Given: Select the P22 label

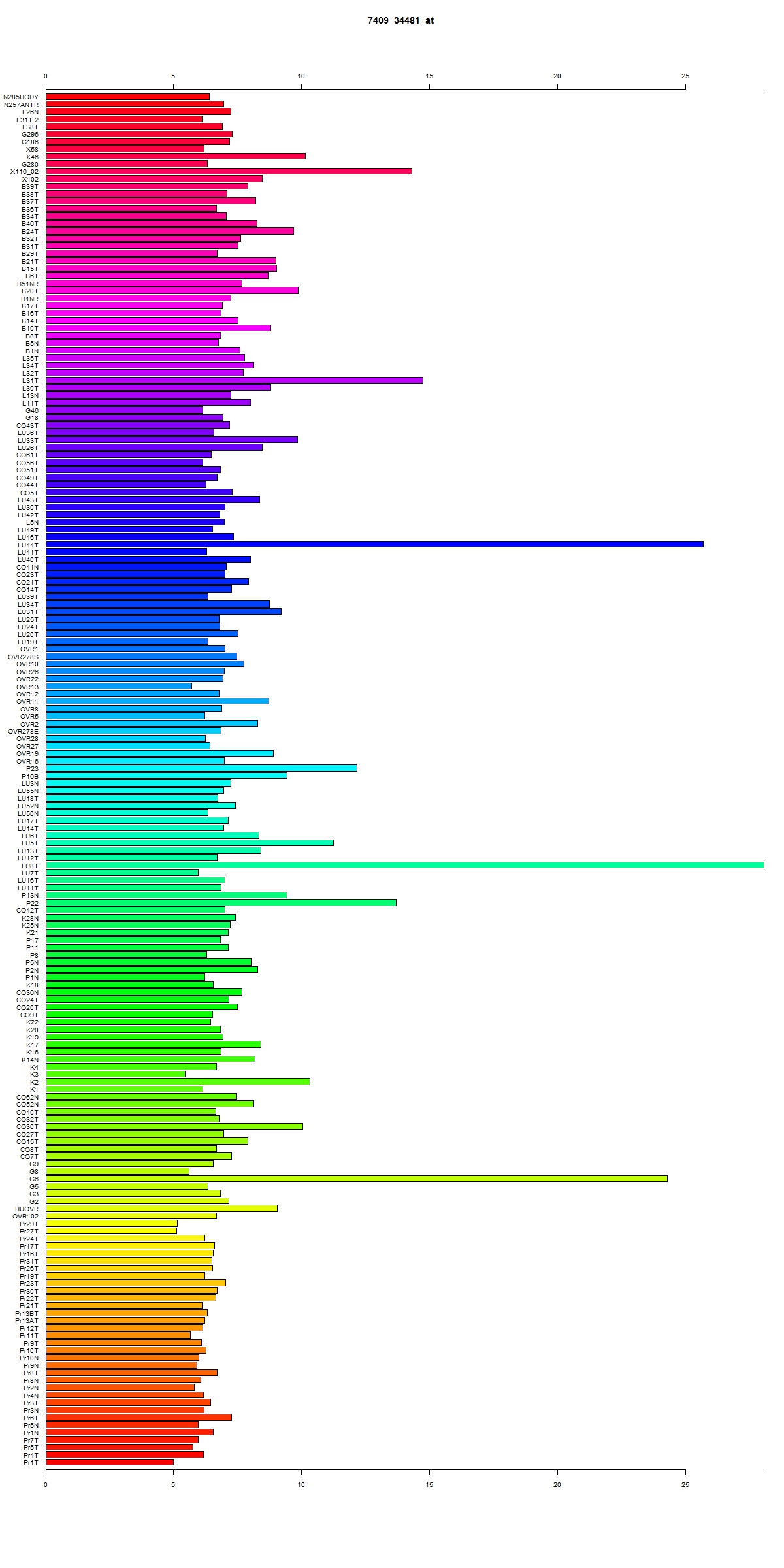Looking at the screenshot, I should pos(33,903).
